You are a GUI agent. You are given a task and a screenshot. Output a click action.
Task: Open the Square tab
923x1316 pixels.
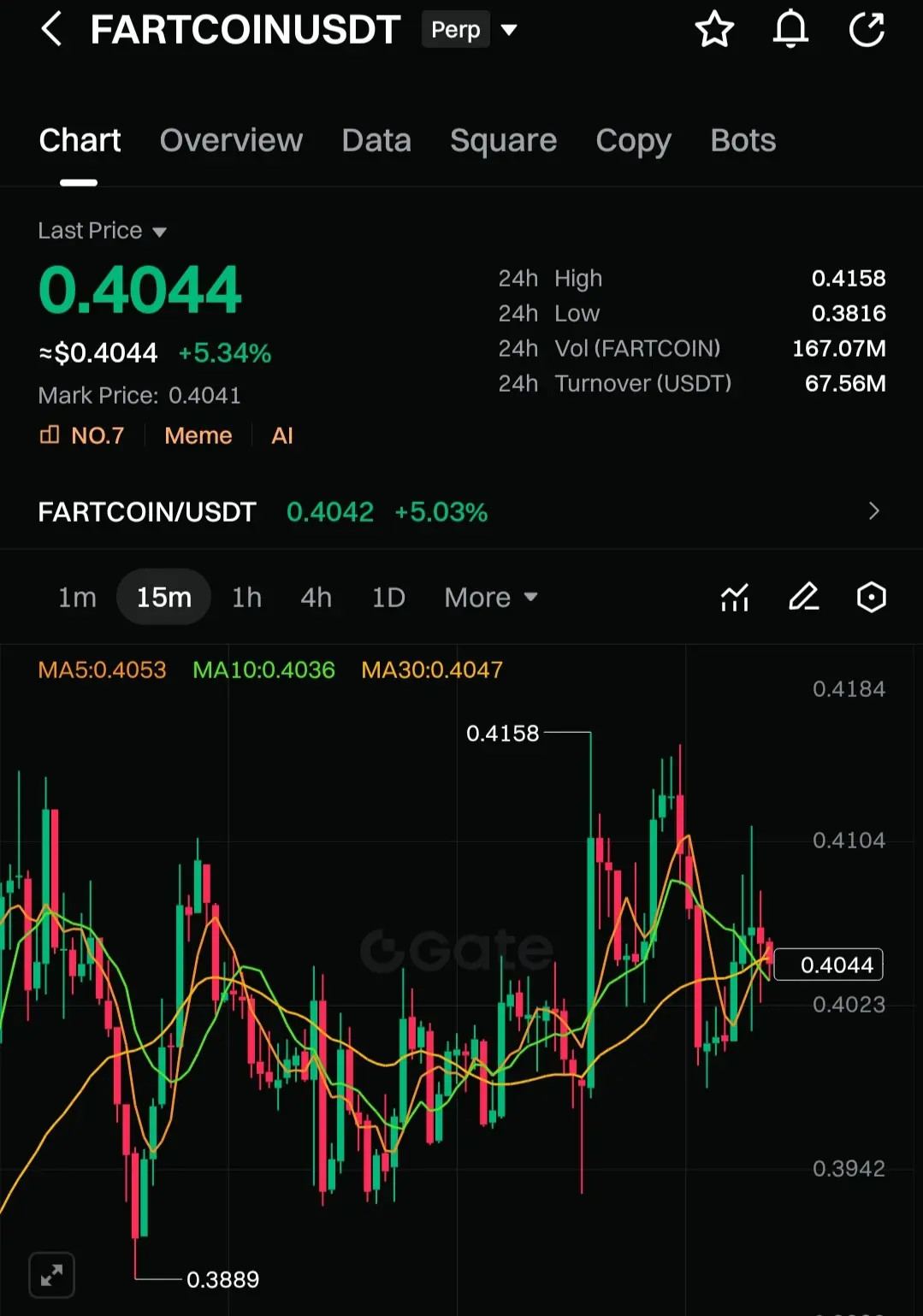pos(503,140)
